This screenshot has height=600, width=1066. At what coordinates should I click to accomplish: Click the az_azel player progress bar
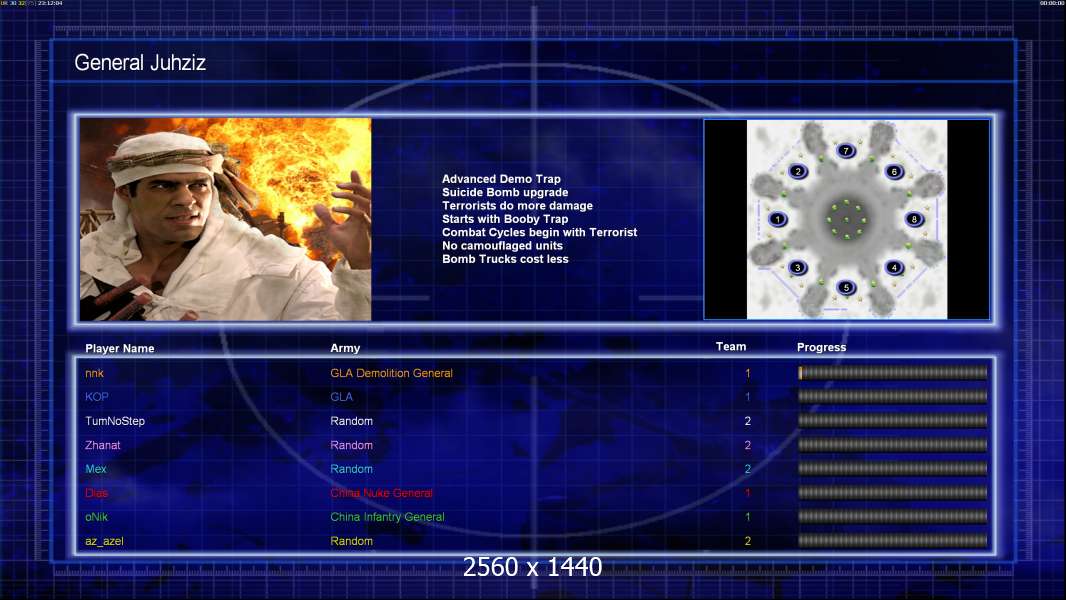tap(892, 541)
